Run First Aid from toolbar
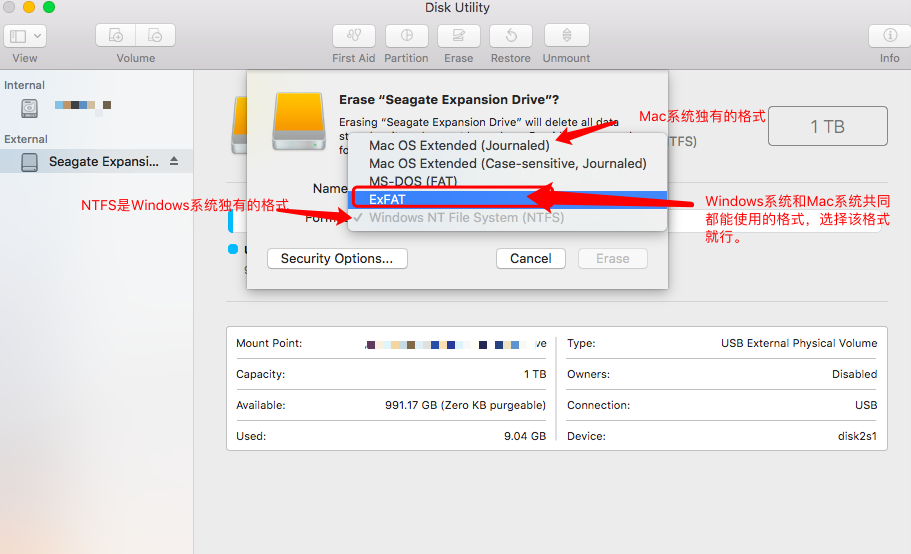Screen dimensions: 911x554 coord(354,36)
